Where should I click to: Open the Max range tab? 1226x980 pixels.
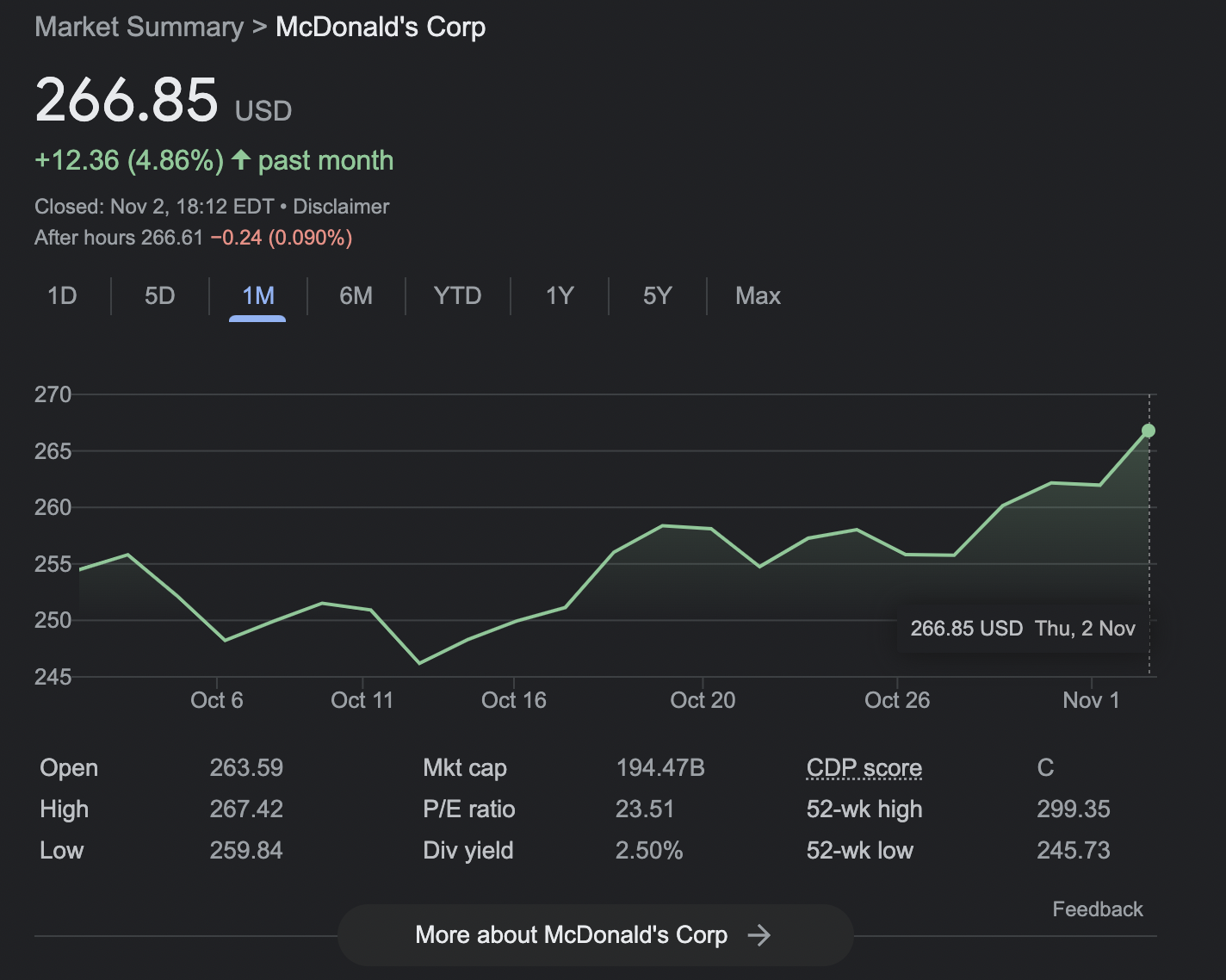point(758,296)
